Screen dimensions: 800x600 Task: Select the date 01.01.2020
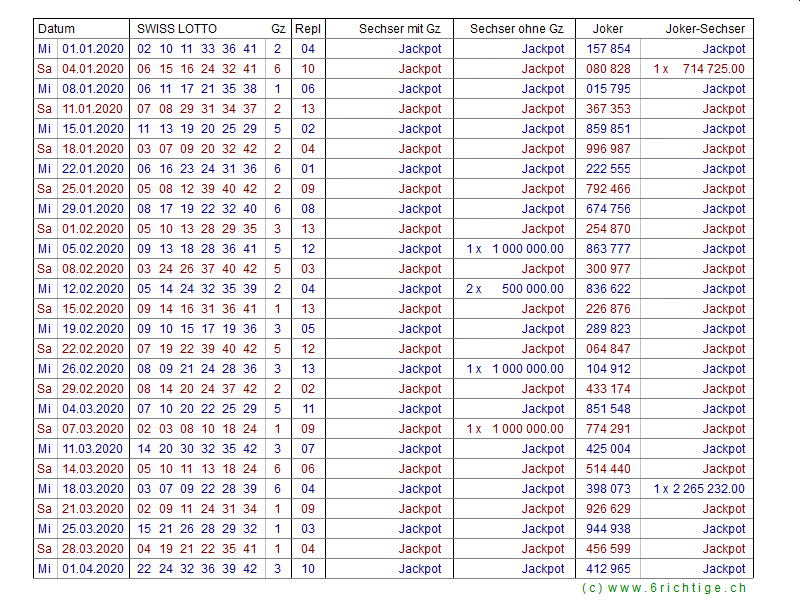coord(94,49)
